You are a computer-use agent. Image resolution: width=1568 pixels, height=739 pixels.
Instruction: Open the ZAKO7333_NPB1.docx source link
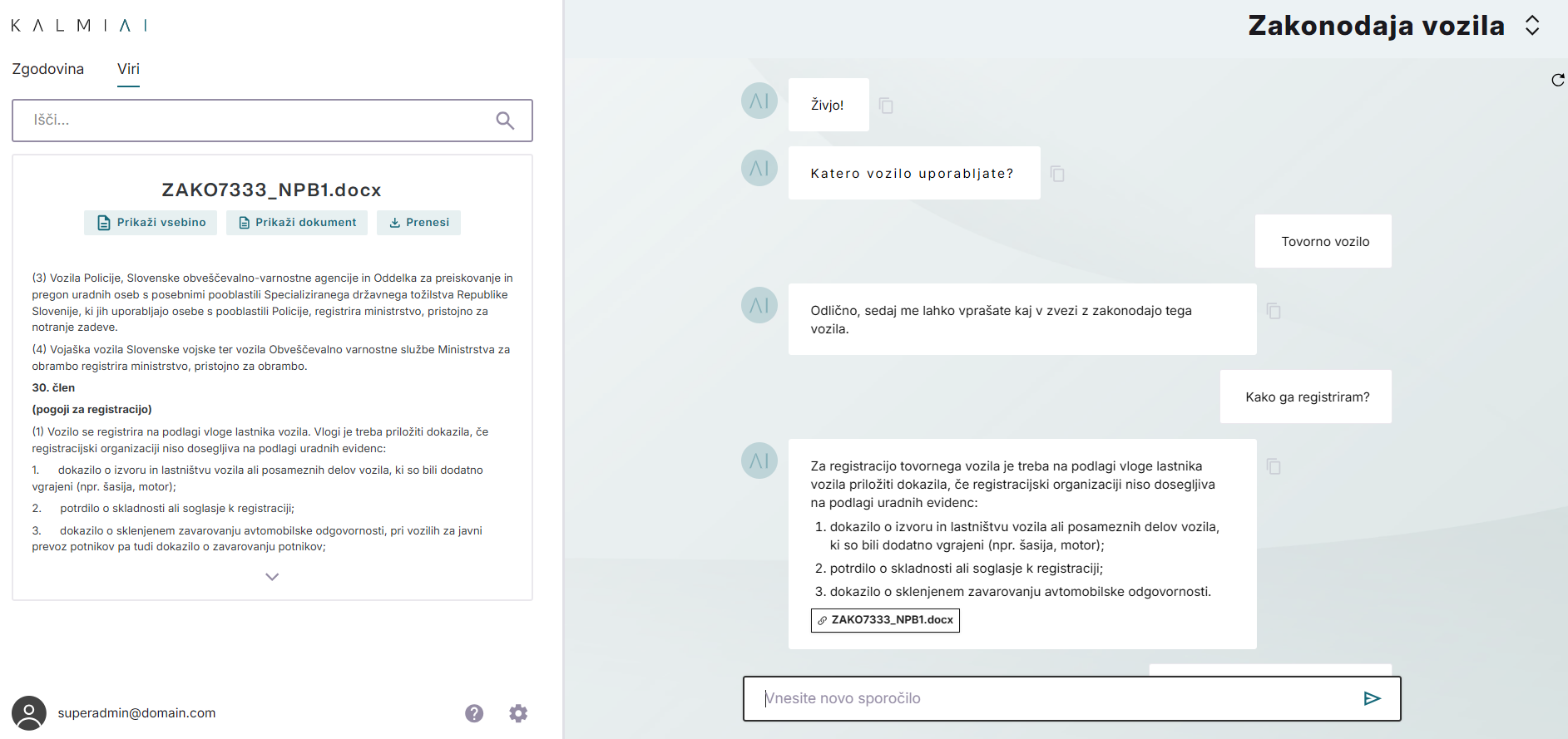pyautogui.click(x=885, y=620)
